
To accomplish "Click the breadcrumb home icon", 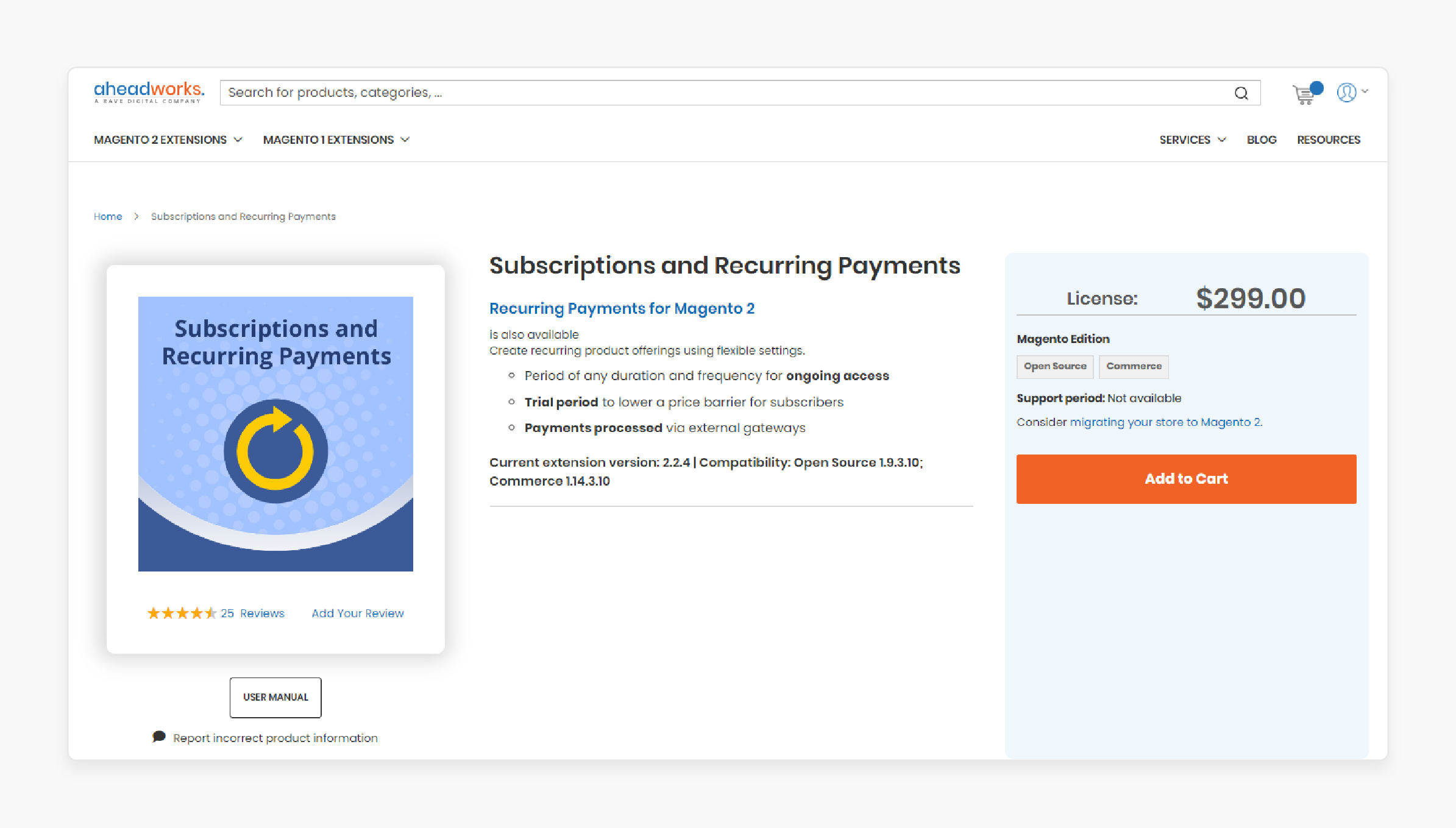I will (107, 216).
